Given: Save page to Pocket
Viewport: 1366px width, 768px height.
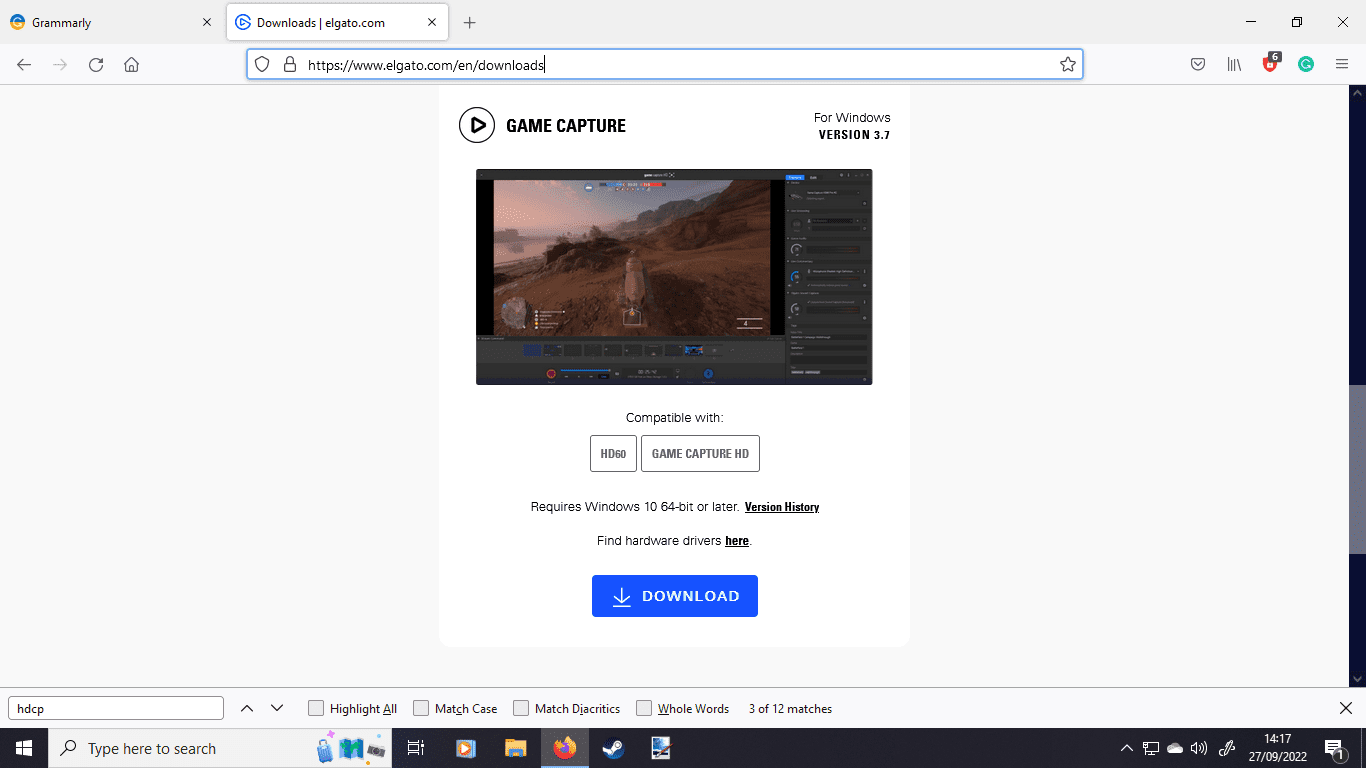Looking at the screenshot, I should tap(1198, 64).
